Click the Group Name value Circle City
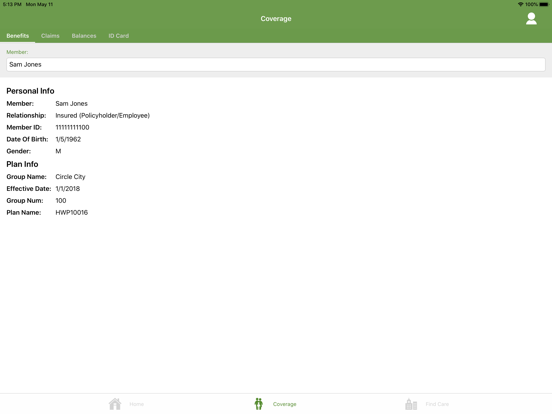Viewport: 552px width, 414px height. 70,177
